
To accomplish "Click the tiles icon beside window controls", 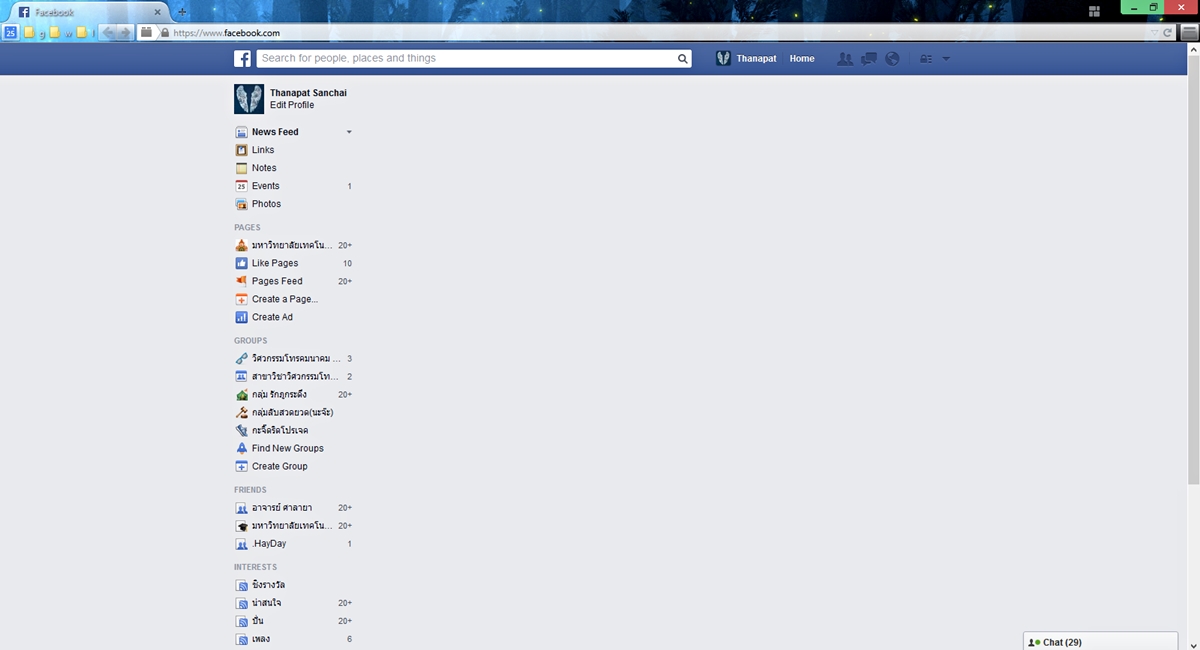I will tap(1095, 11).
